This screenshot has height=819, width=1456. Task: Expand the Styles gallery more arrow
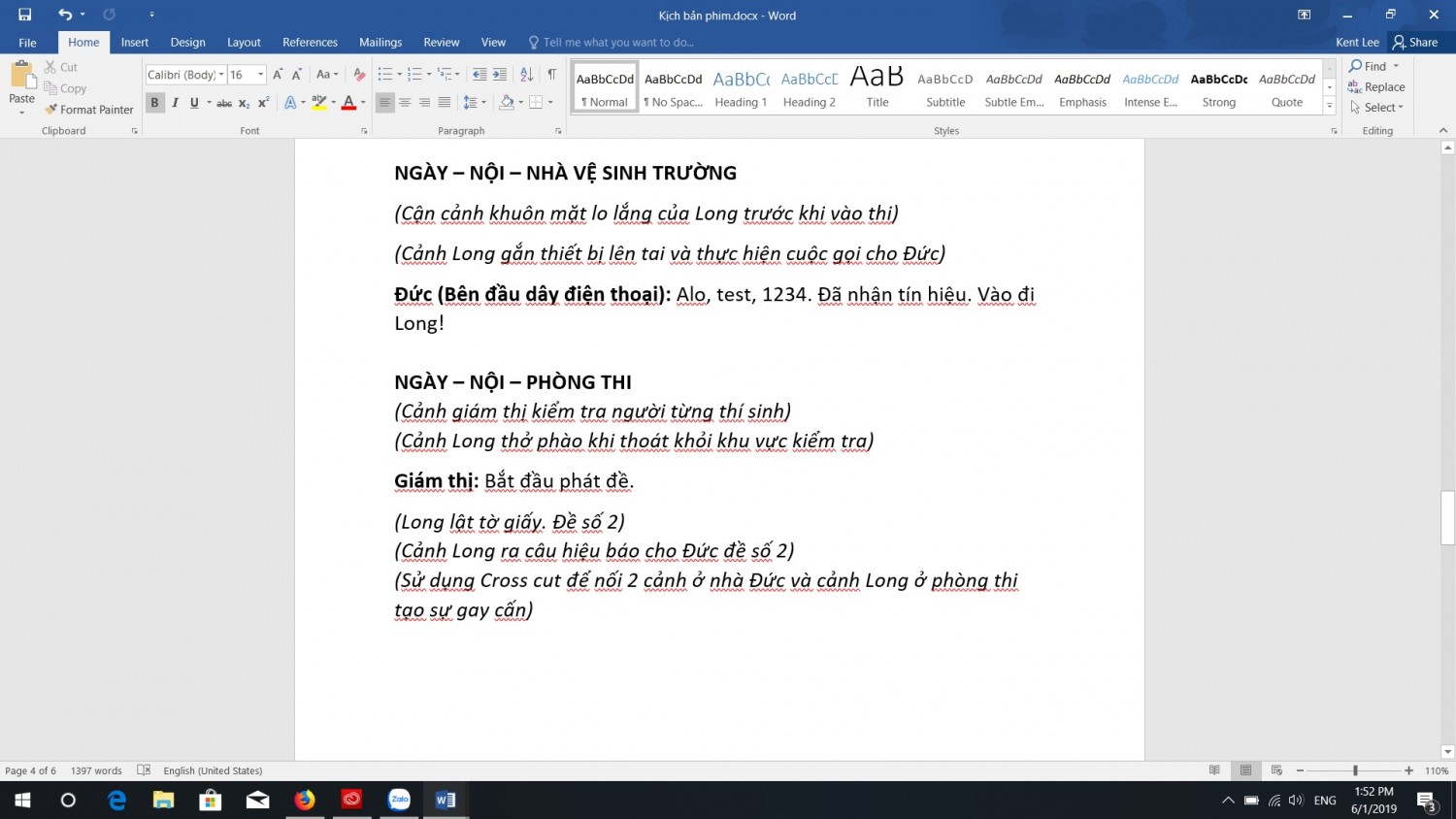[1330, 107]
